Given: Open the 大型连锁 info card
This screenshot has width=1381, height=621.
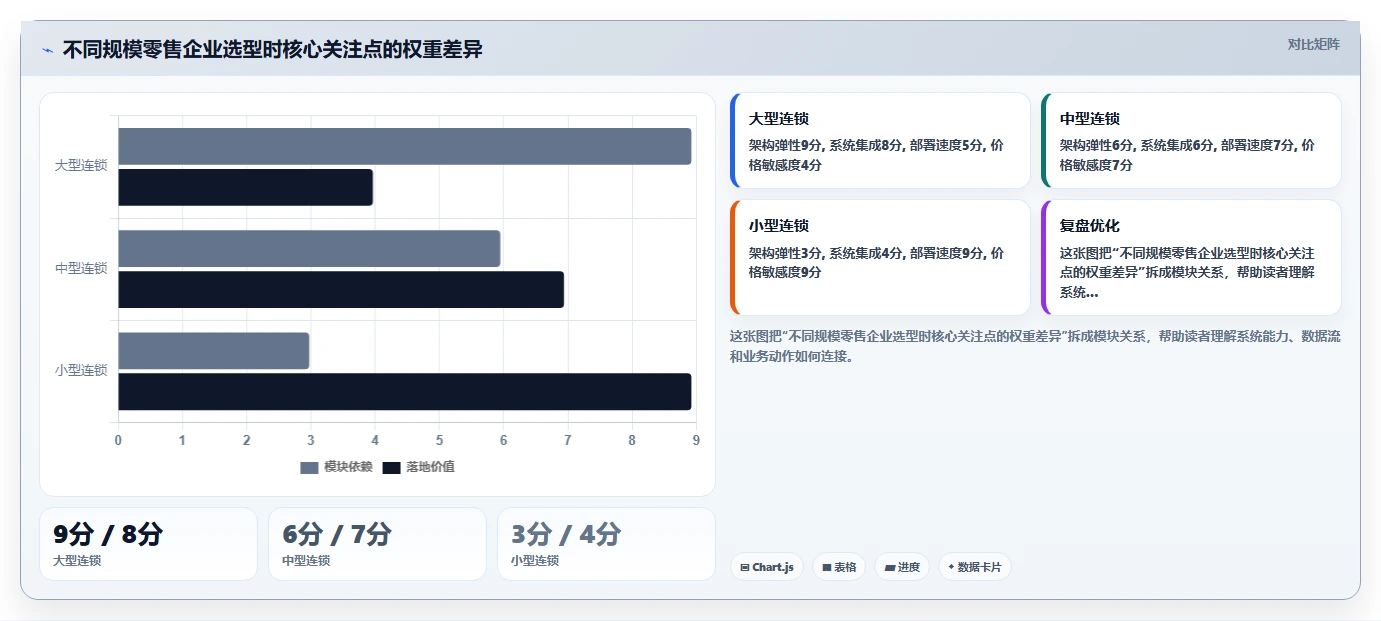Looking at the screenshot, I should point(880,141).
